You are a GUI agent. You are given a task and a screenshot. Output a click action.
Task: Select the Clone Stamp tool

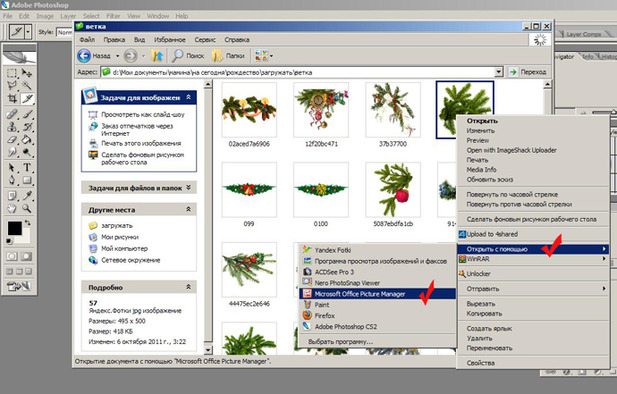[x=12, y=127]
